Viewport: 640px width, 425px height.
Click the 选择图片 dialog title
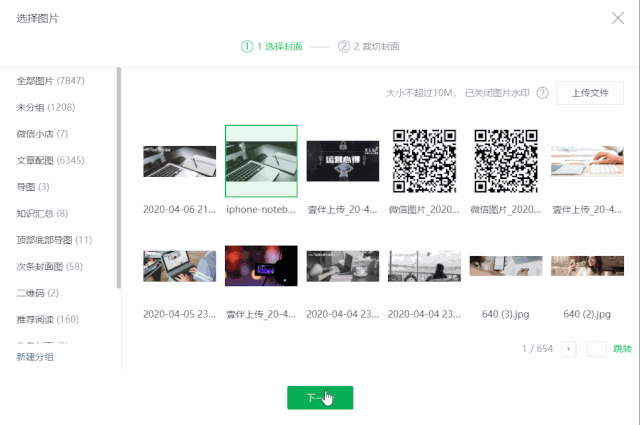(38, 18)
